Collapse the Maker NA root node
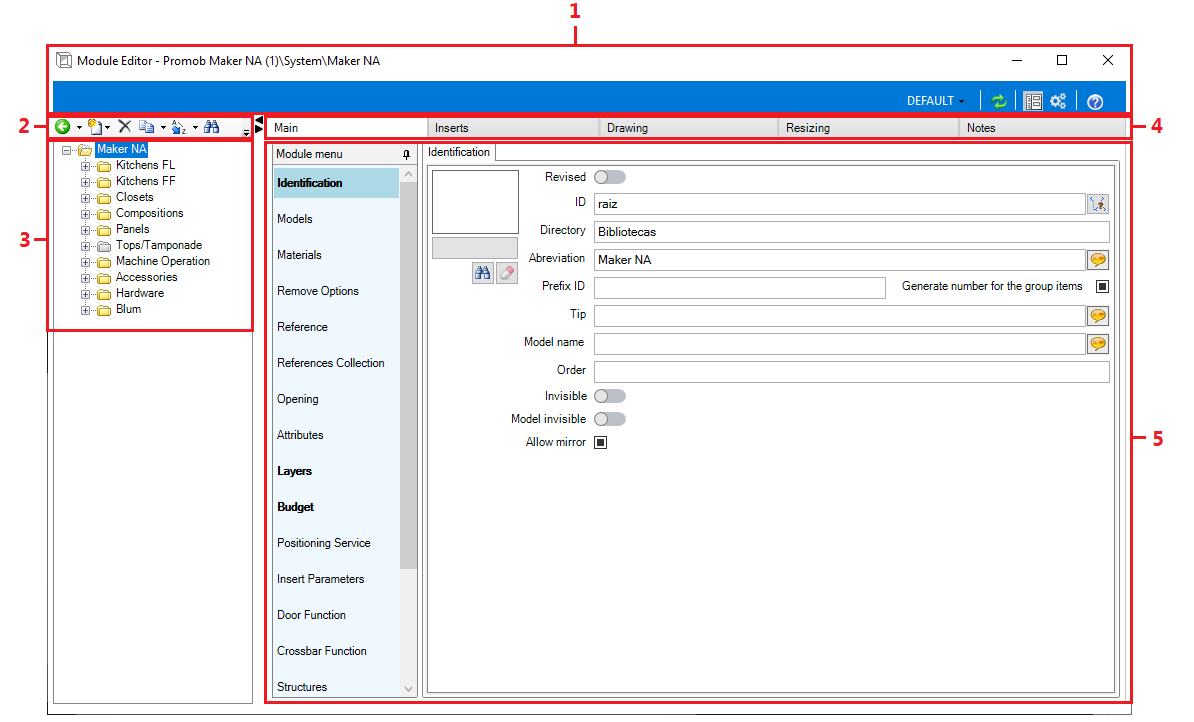 (66, 150)
